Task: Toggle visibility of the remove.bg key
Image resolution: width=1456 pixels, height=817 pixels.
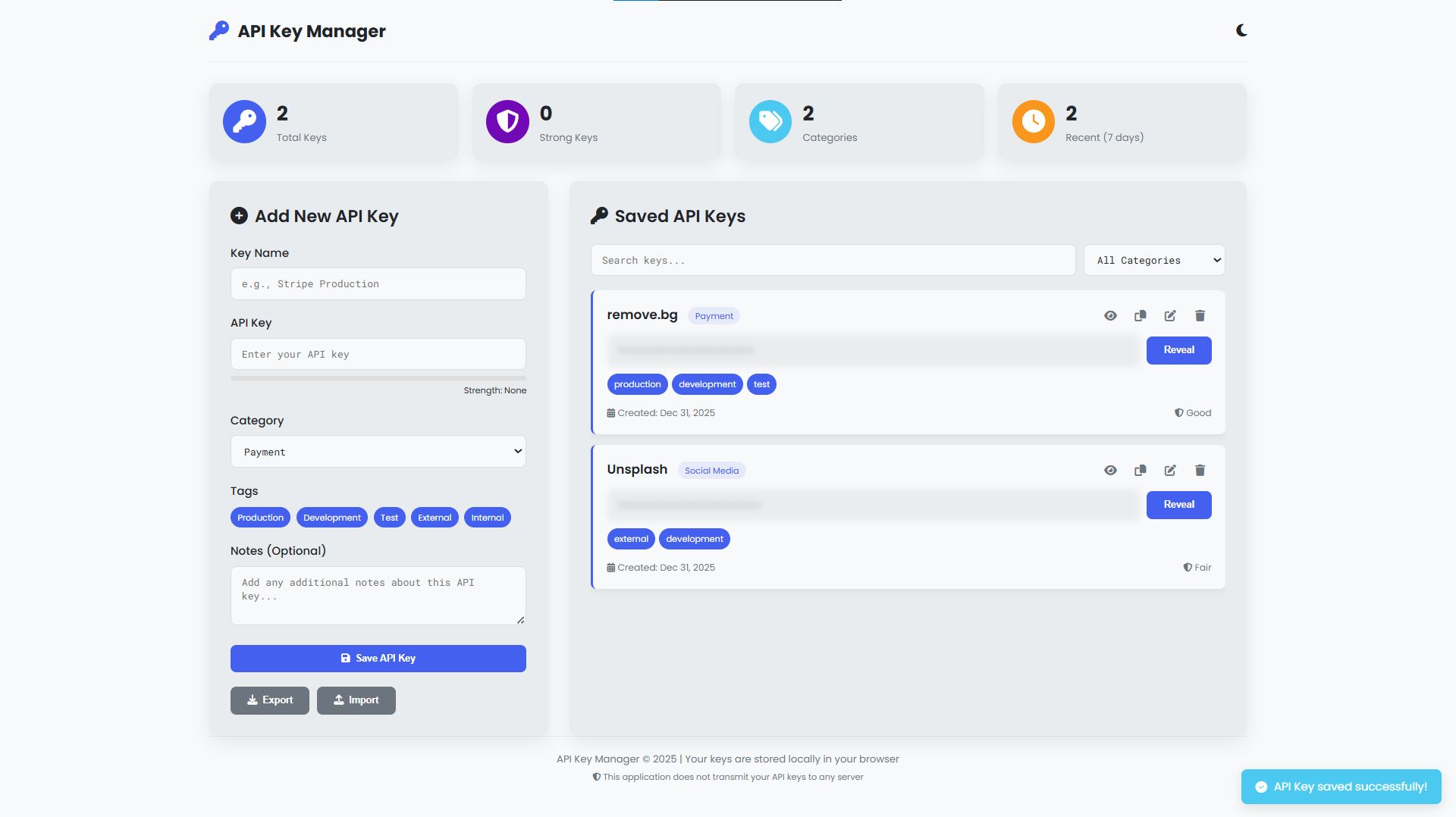Action: click(x=1110, y=315)
